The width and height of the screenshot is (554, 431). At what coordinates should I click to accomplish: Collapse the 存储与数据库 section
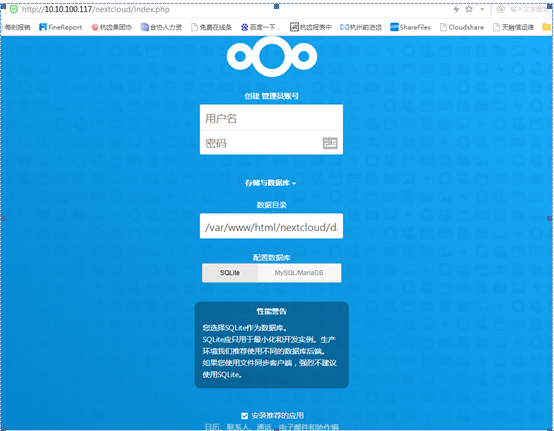271,183
